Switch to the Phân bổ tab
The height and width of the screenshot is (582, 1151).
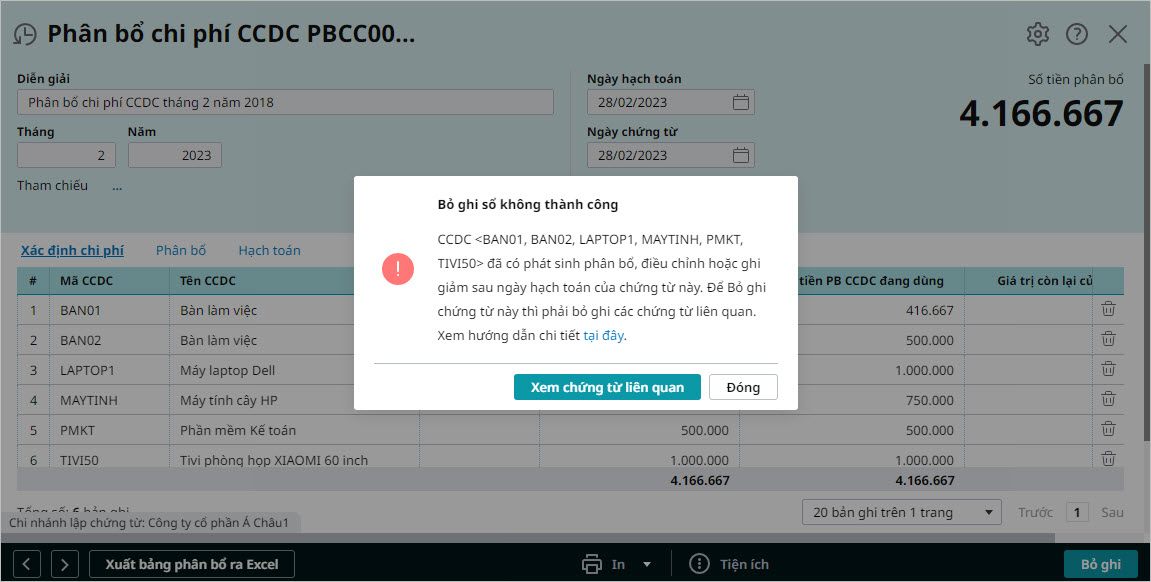(181, 250)
